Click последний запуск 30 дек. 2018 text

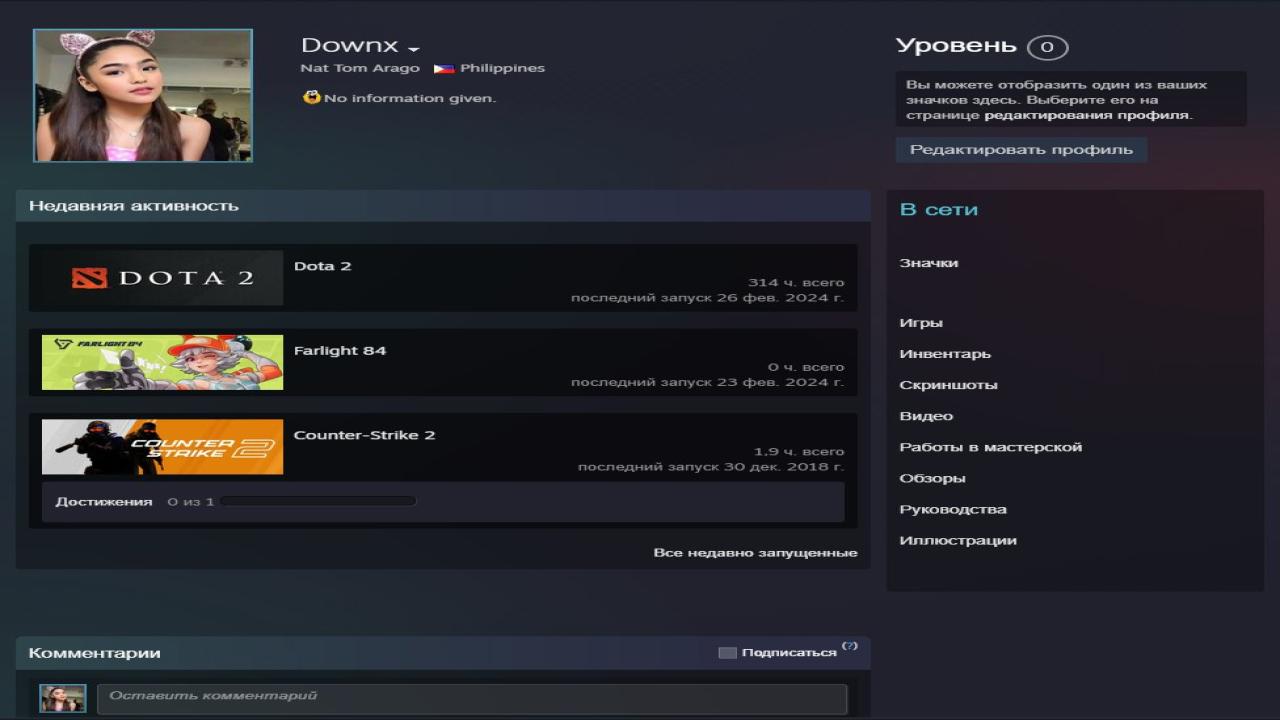[x=711, y=467]
